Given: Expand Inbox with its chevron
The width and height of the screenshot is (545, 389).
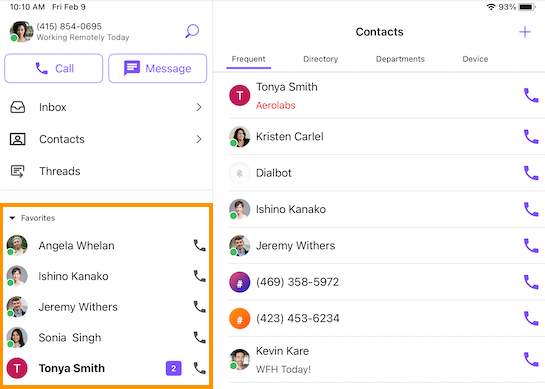Looking at the screenshot, I should pyautogui.click(x=199, y=107).
